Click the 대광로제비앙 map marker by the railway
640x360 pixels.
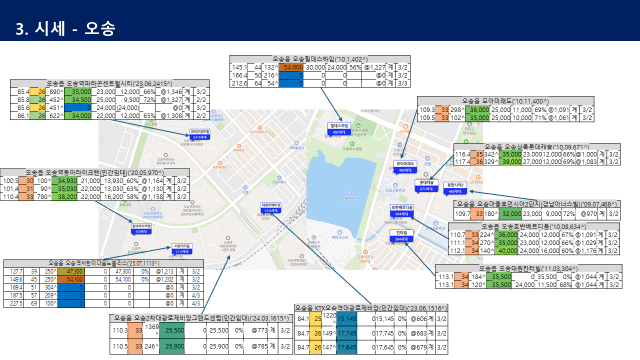pyautogui.click(x=271, y=208)
